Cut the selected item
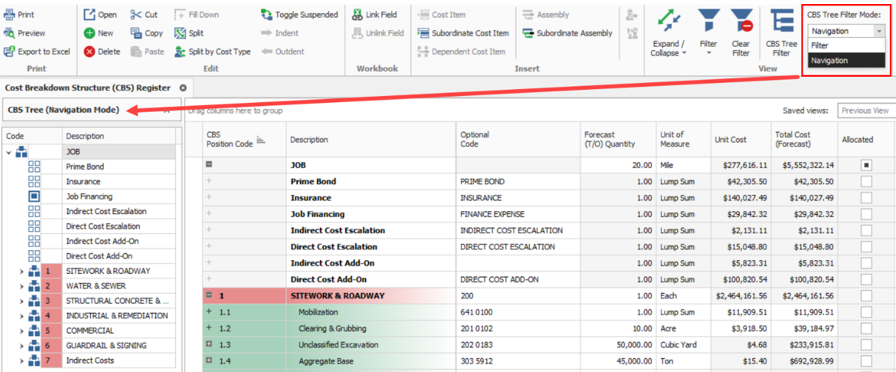The height and width of the screenshot is (372, 896). (144, 14)
